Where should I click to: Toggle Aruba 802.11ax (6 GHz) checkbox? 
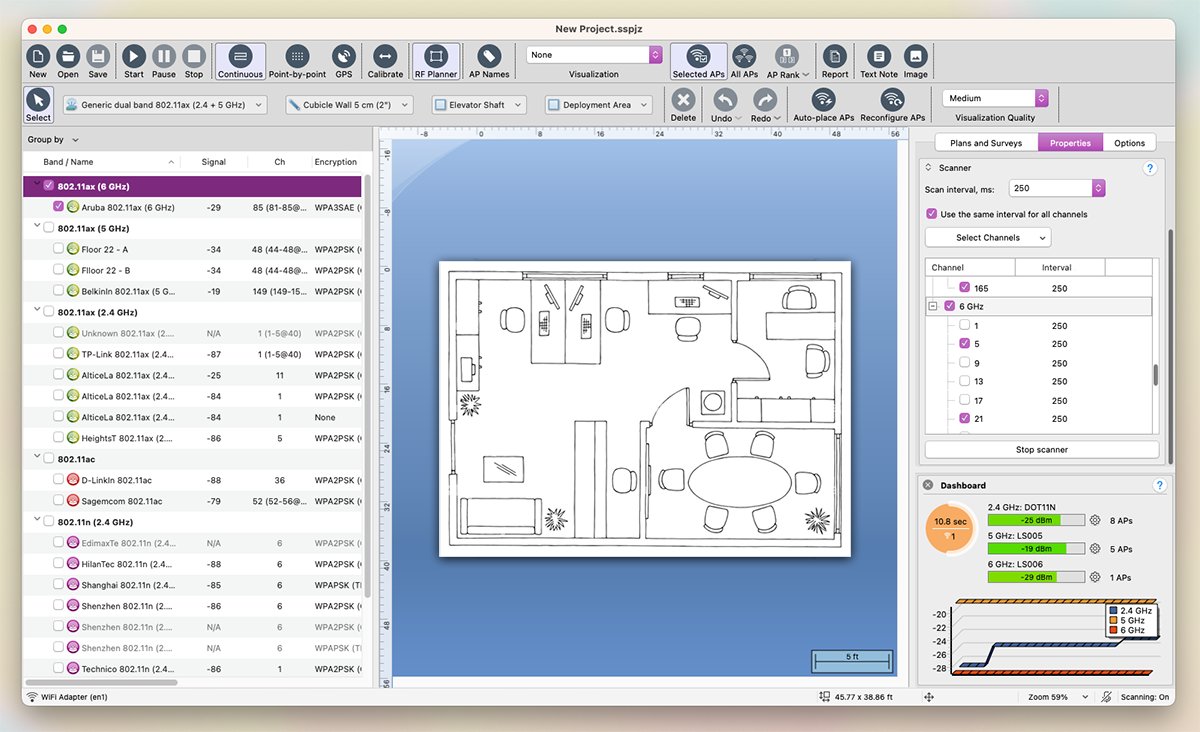pos(58,207)
